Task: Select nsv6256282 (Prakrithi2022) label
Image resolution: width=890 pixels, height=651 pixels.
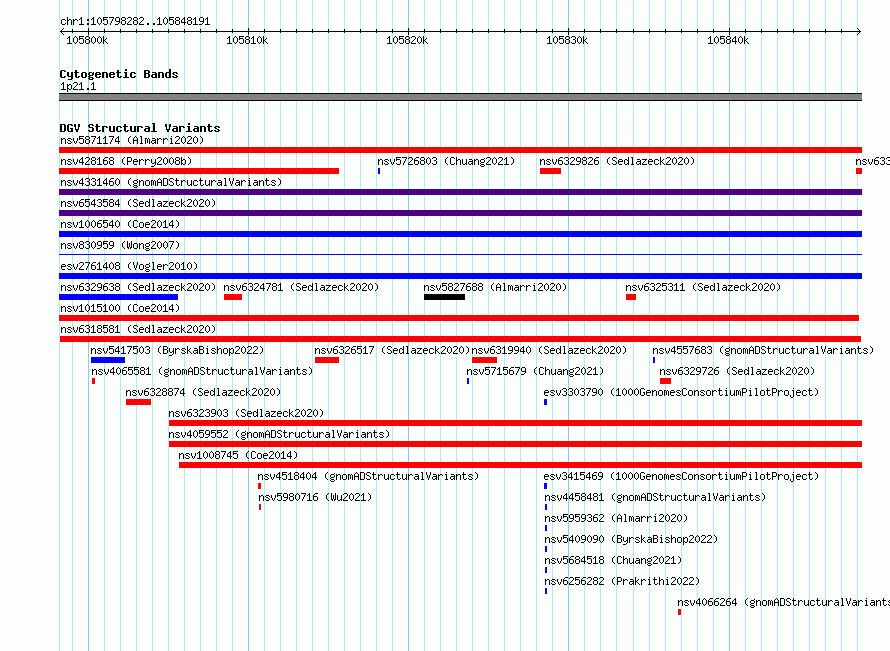Action: [x=622, y=581]
